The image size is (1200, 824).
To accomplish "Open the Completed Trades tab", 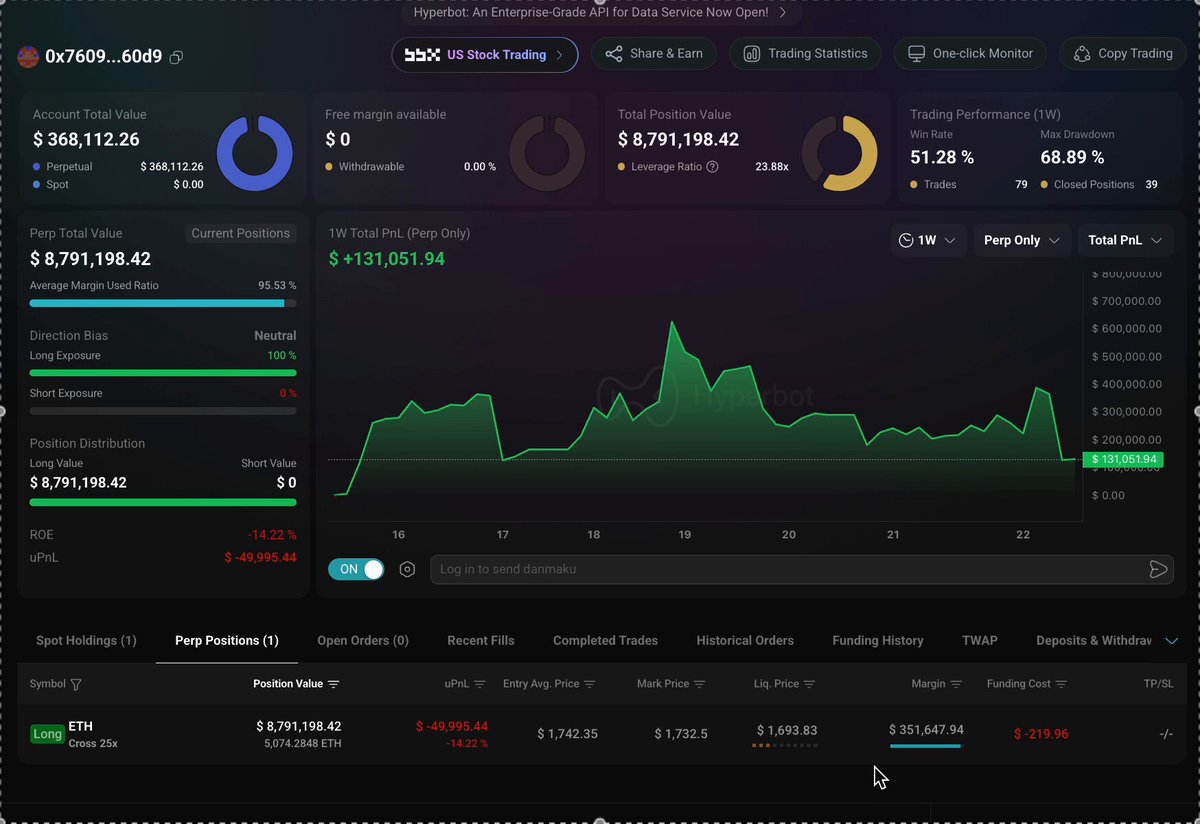I will click(605, 641).
